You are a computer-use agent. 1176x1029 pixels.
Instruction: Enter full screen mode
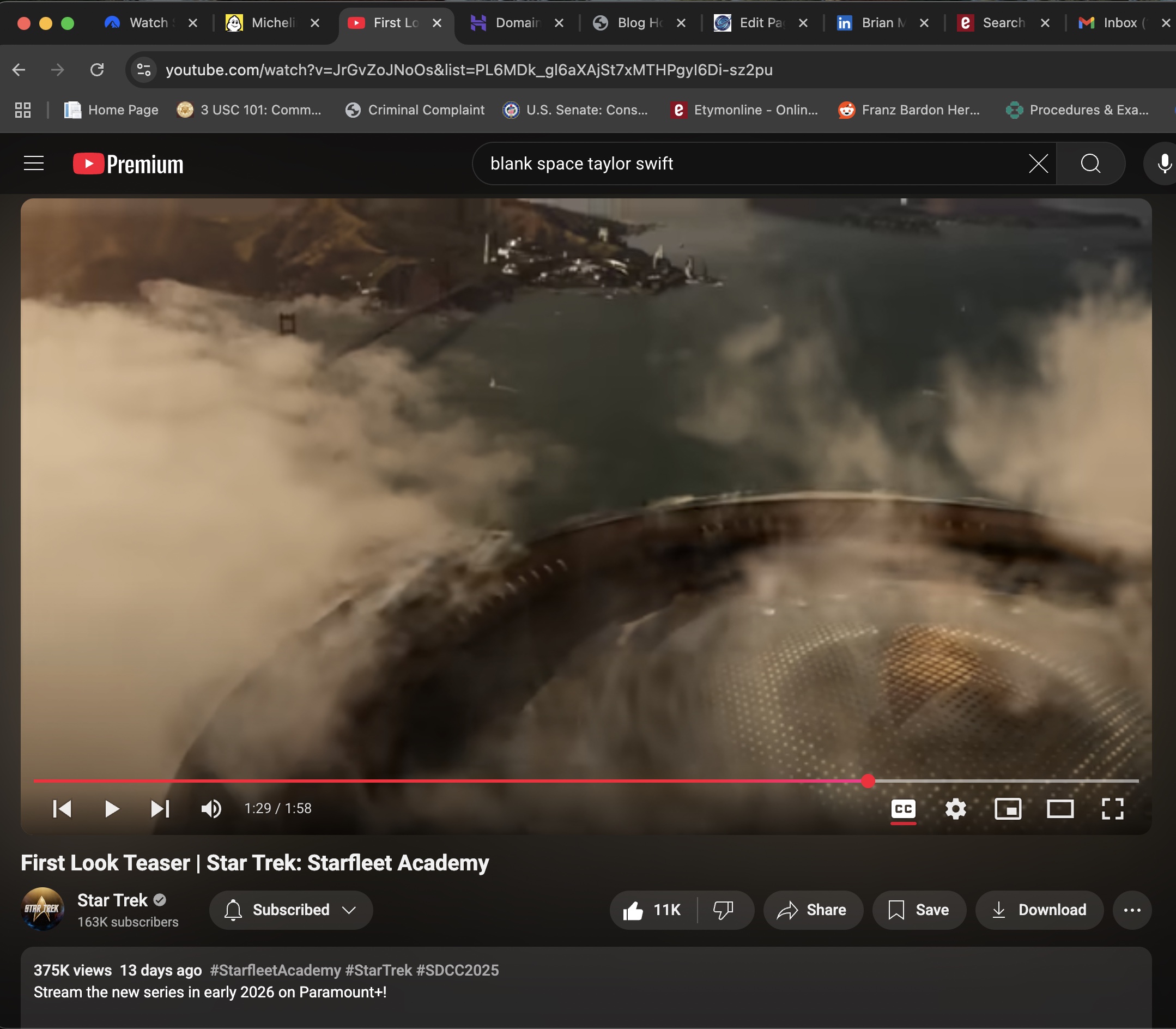[x=1112, y=809]
